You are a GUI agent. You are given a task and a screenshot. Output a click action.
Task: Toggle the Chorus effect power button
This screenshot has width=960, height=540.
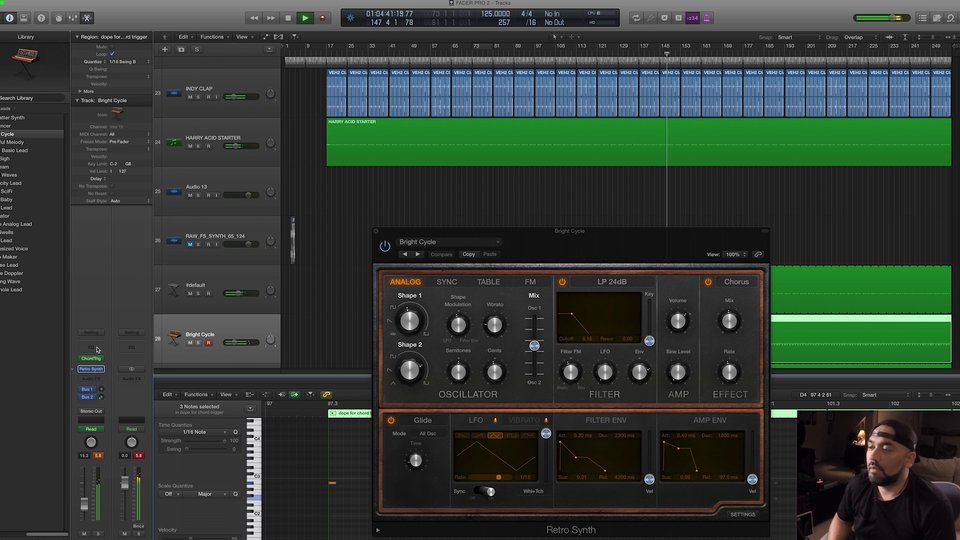708,282
